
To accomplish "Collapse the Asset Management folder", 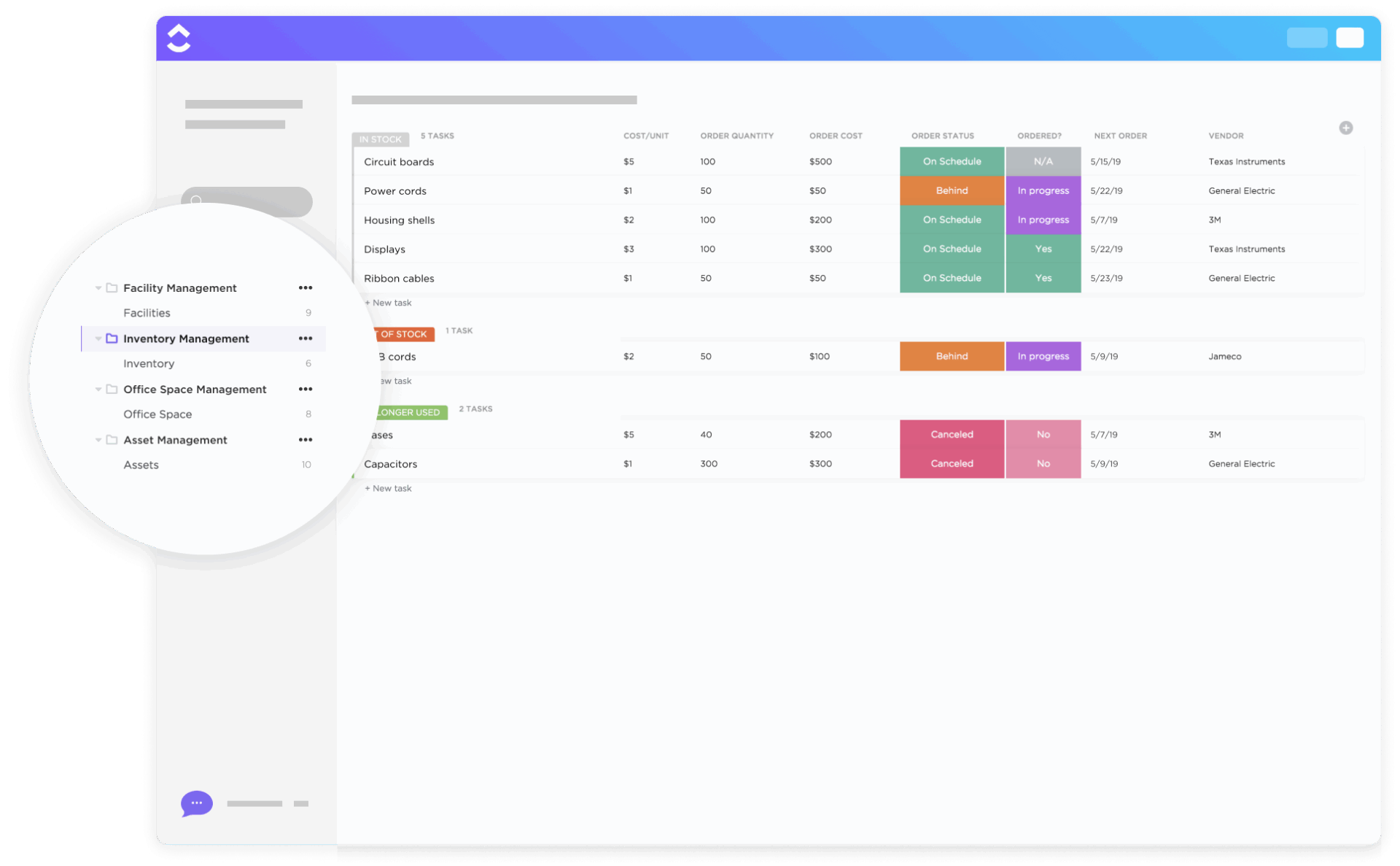I will pyautogui.click(x=98, y=439).
